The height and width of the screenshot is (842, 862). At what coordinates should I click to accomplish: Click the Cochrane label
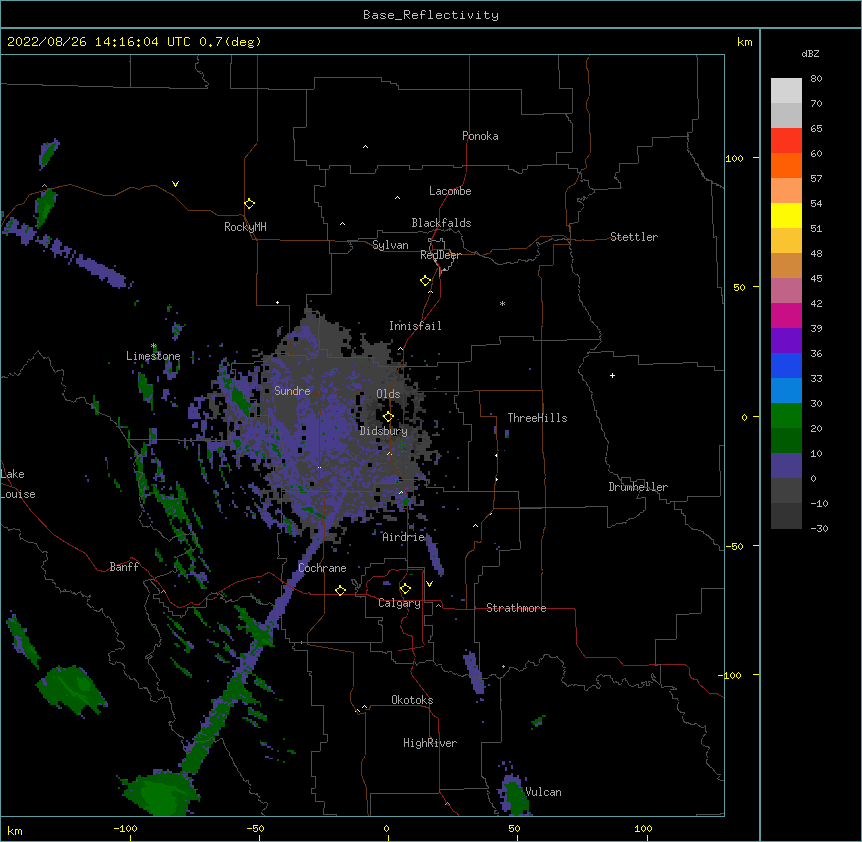pyautogui.click(x=322, y=568)
